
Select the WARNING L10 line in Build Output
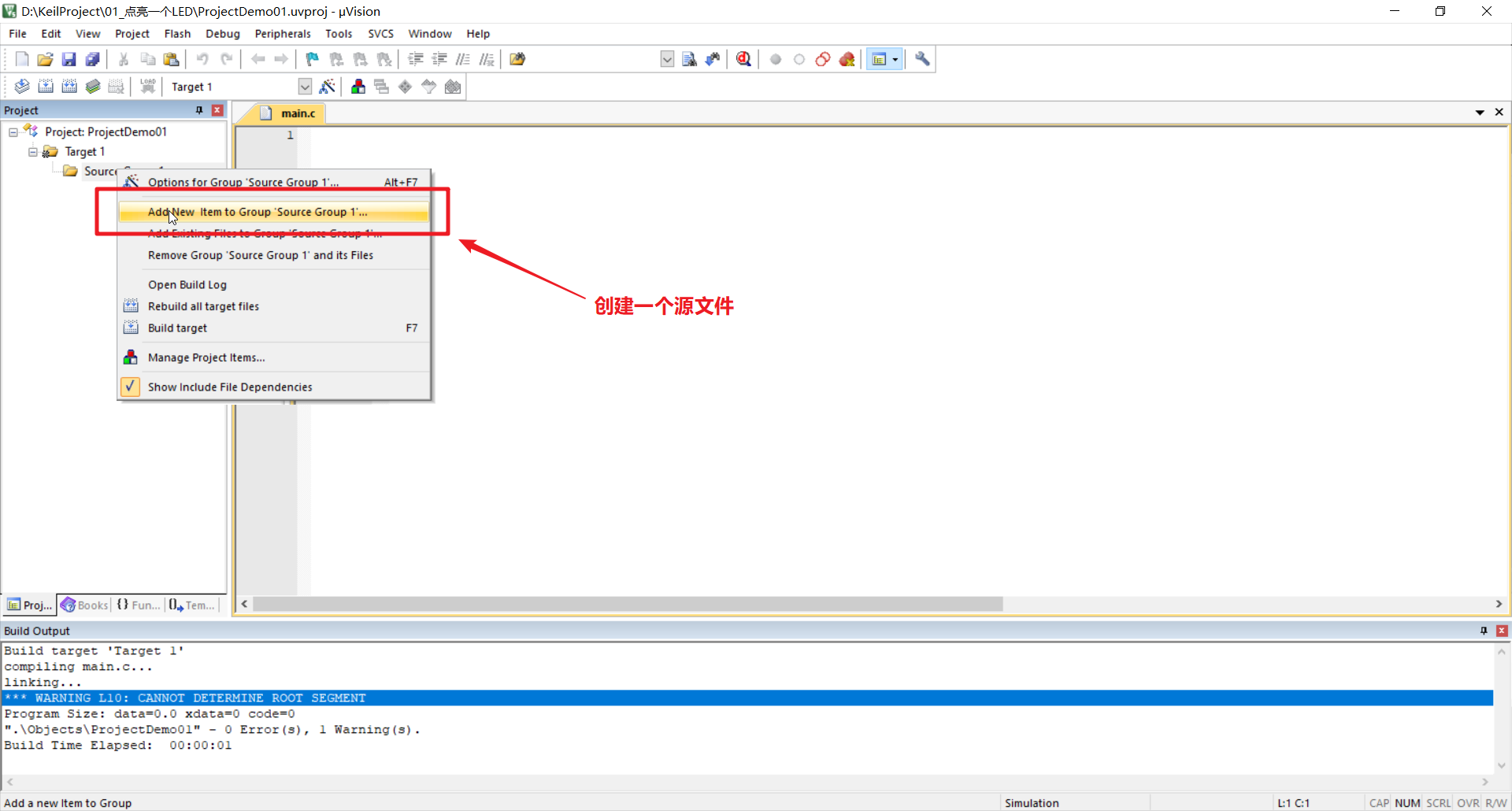coord(747,698)
